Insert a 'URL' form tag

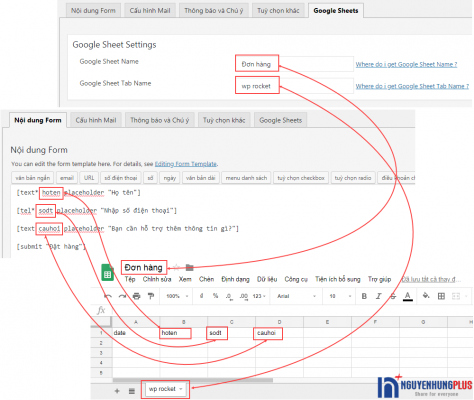click(89, 178)
